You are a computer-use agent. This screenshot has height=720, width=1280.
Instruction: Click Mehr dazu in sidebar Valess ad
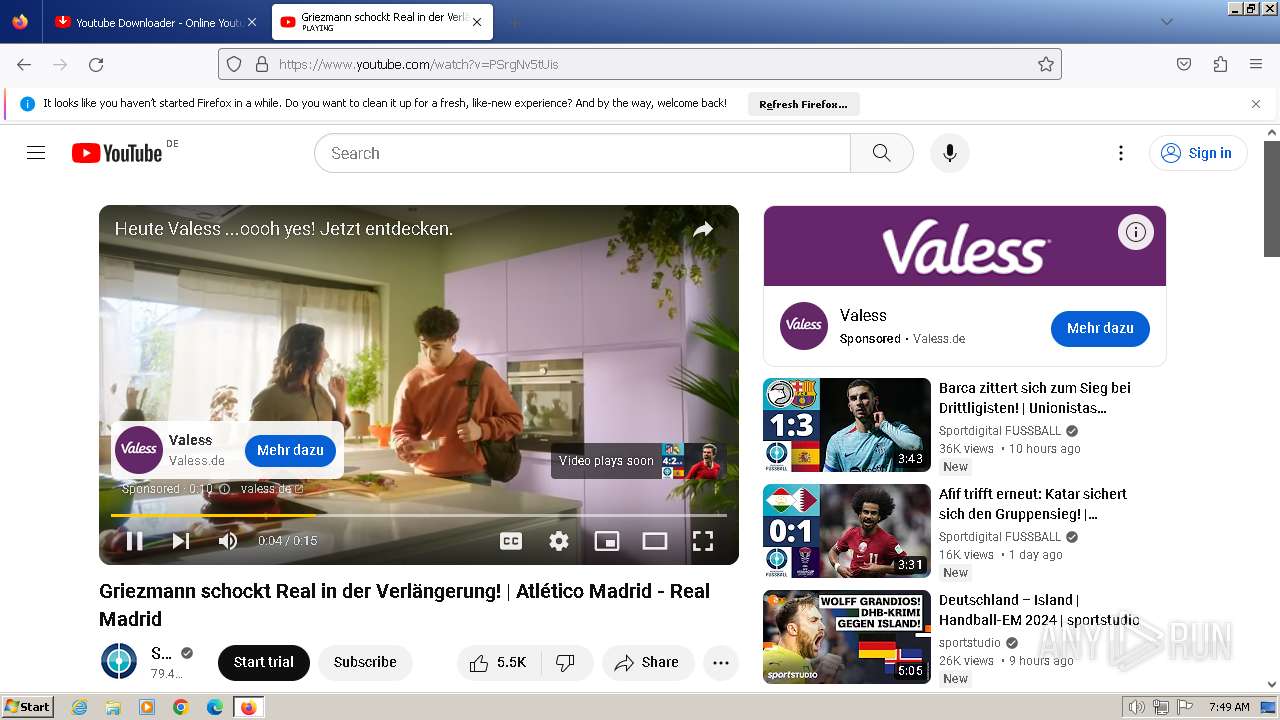(x=1100, y=328)
